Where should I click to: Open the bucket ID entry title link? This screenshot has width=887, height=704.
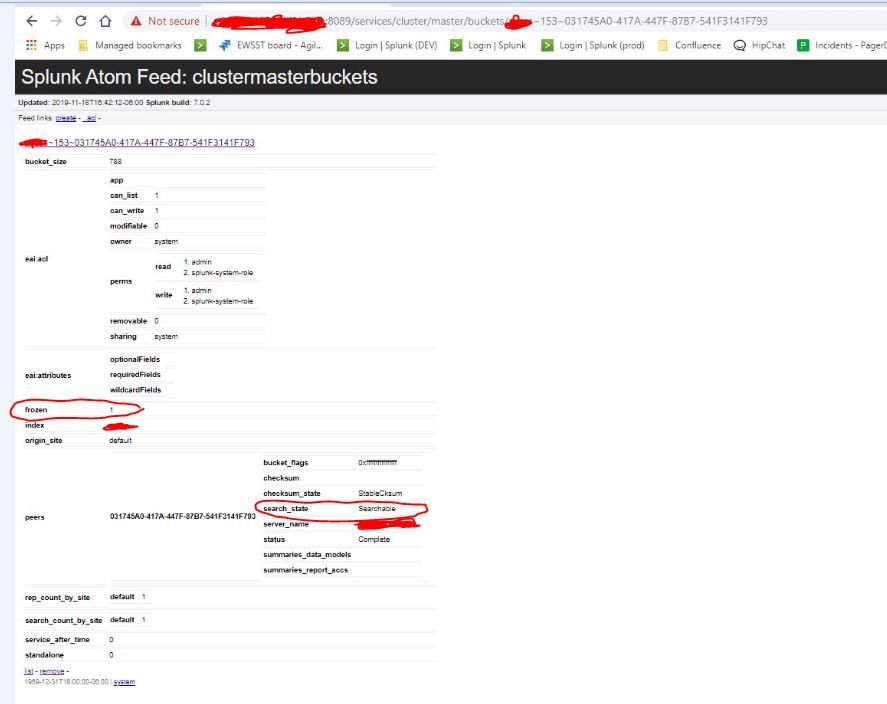pos(137,142)
